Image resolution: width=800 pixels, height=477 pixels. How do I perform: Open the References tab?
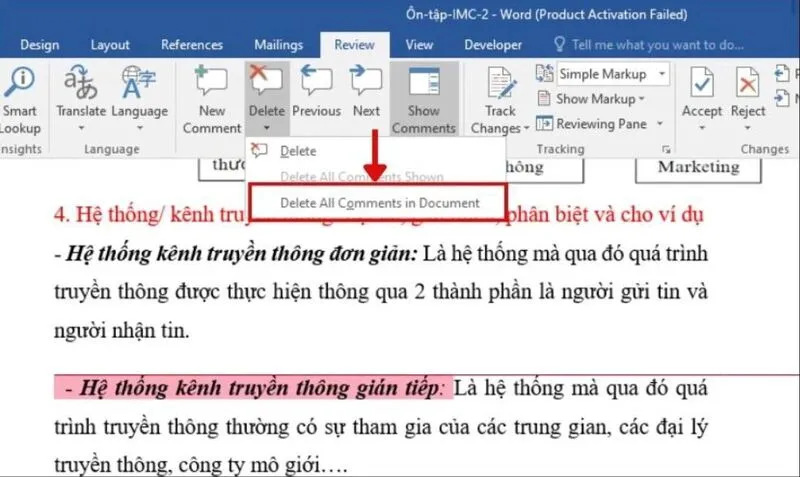192,45
